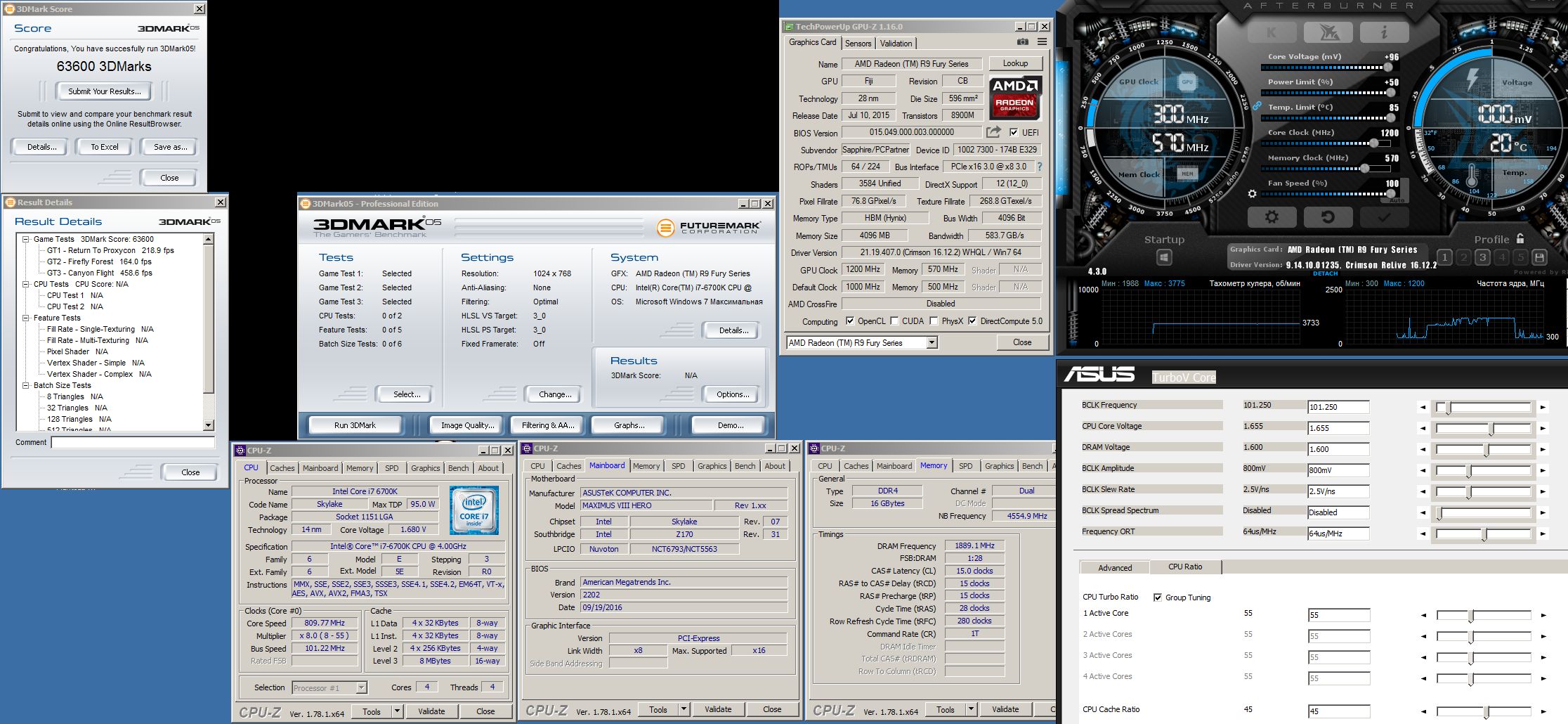Screen dimensions: 1568x724
Task: Click GPU-Z bus interface question mark
Action: pos(1040,167)
